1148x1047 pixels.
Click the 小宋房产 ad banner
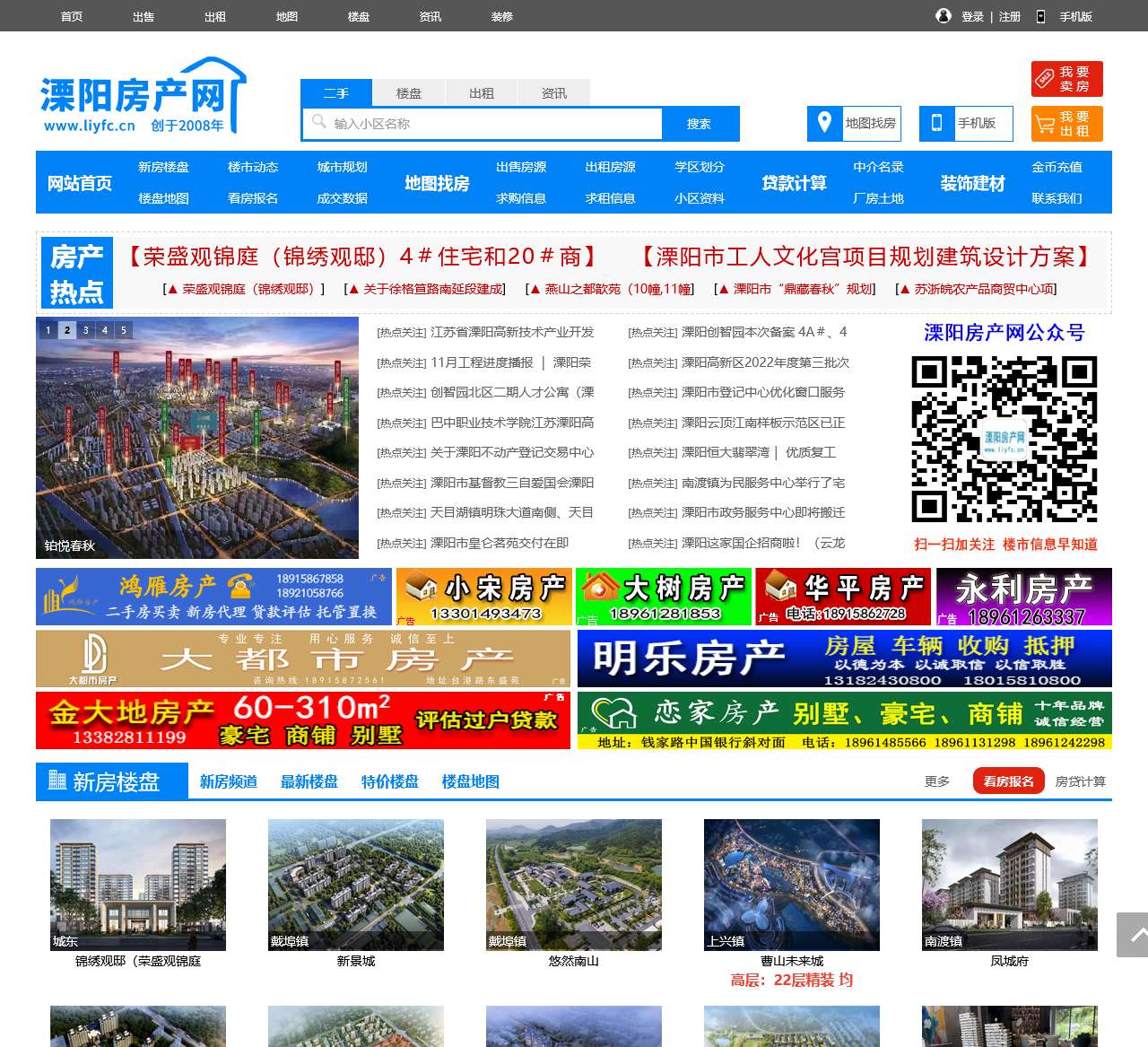pos(484,597)
